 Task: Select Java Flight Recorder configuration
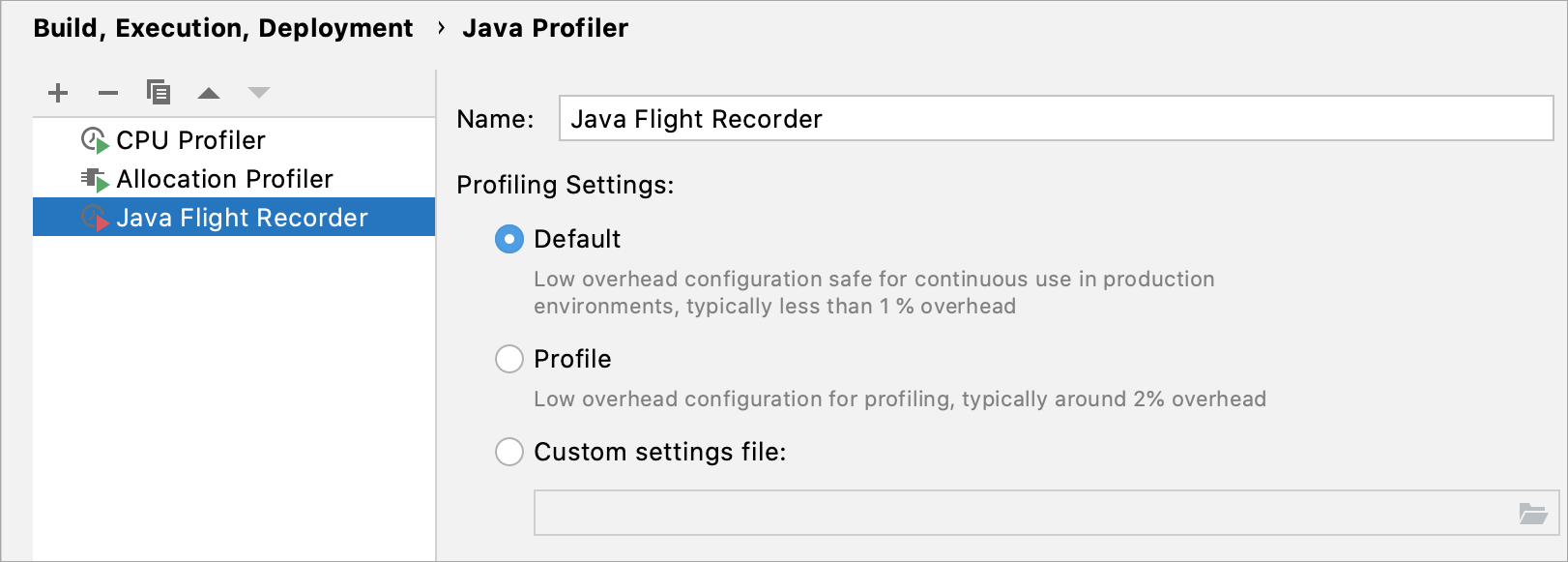coord(242,218)
